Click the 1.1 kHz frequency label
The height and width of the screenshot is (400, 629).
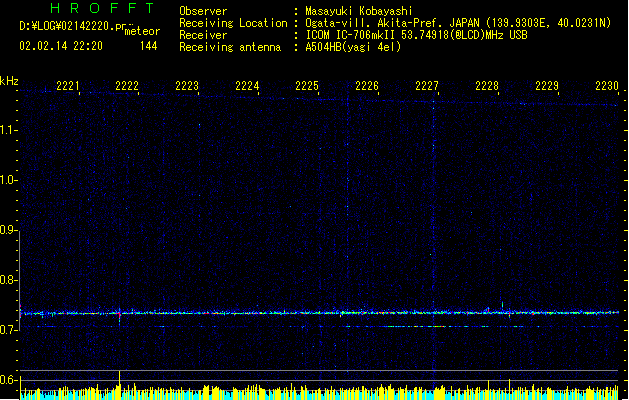click(x=9, y=130)
